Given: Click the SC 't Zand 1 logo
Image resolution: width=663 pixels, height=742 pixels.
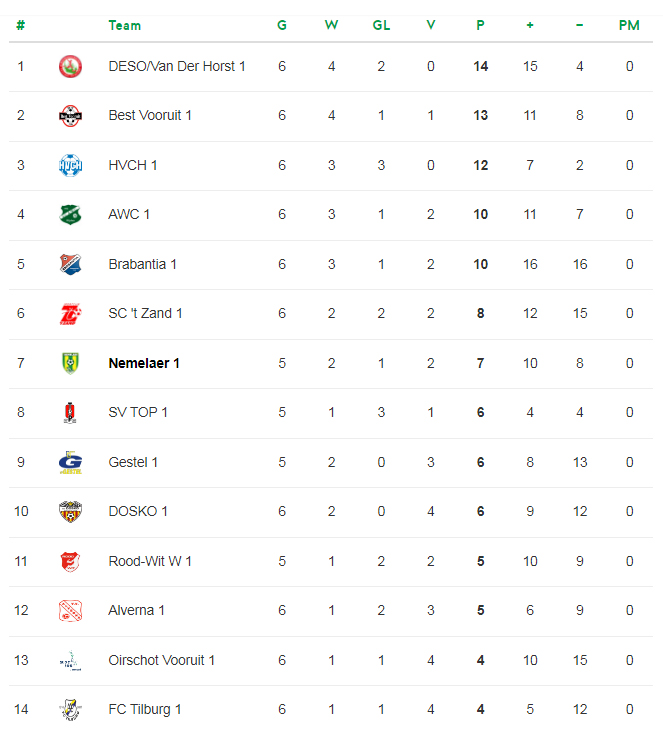Looking at the screenshot, I should [70, 314].
